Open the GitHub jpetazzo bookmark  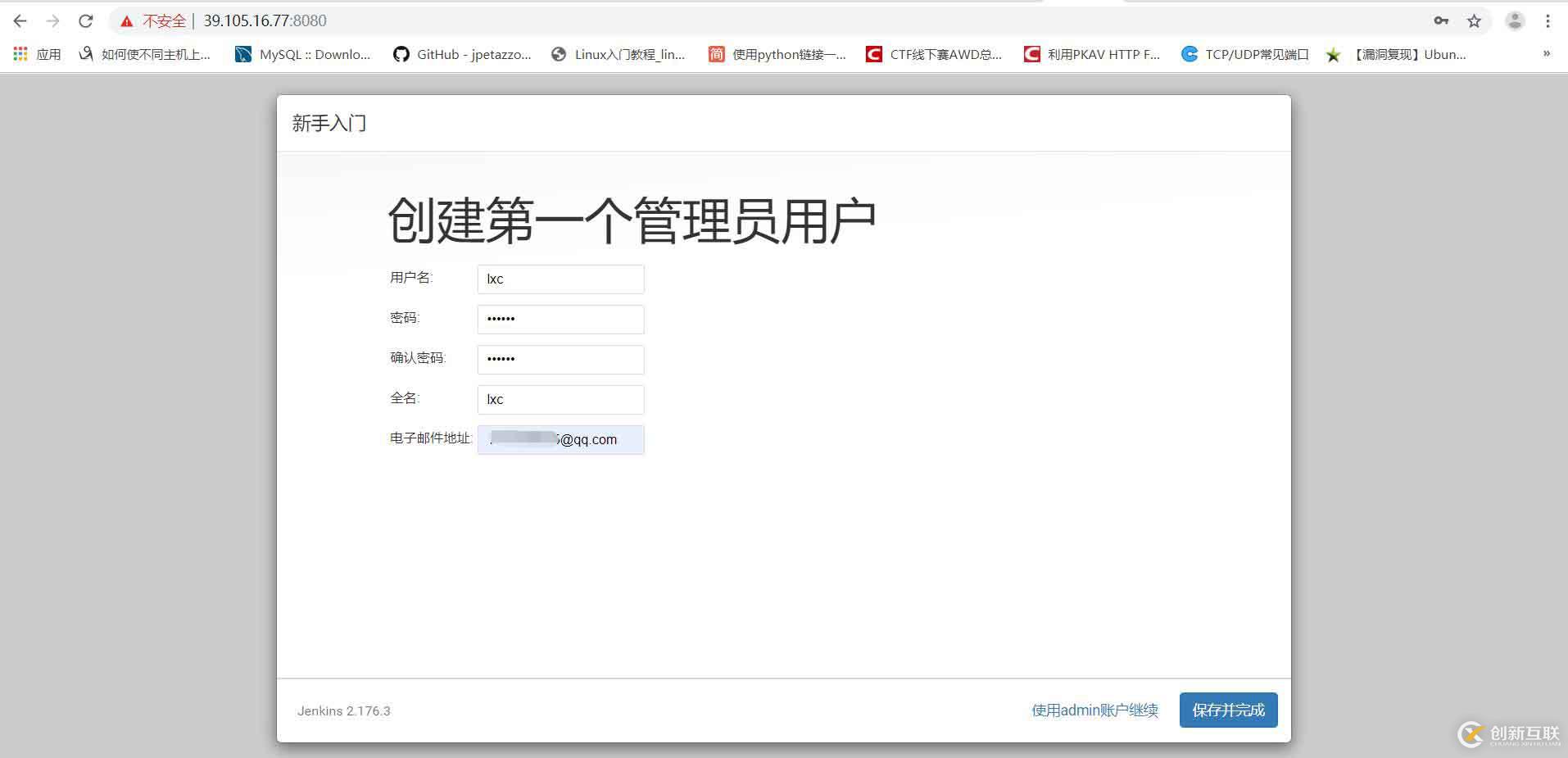click(x=462, y=55)
